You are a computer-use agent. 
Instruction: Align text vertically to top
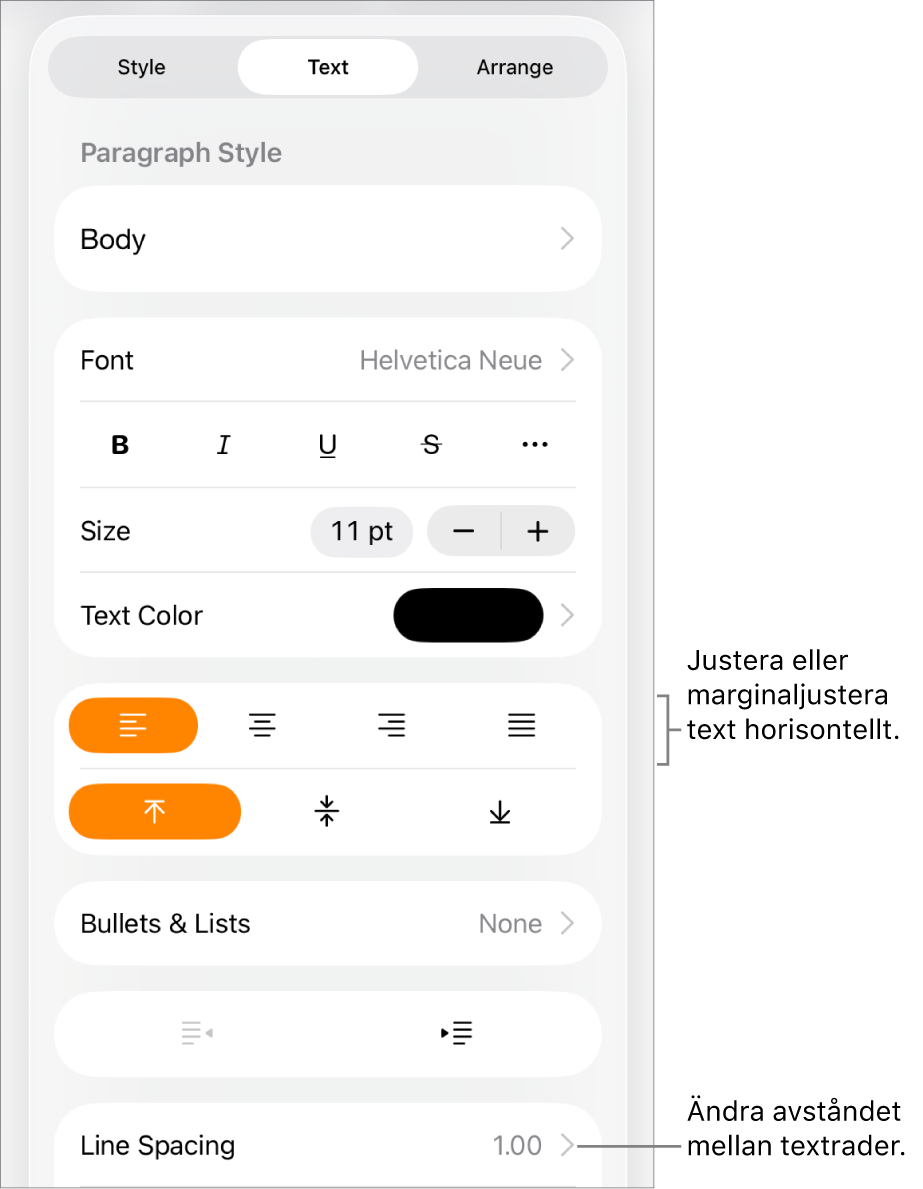[154, 811]
